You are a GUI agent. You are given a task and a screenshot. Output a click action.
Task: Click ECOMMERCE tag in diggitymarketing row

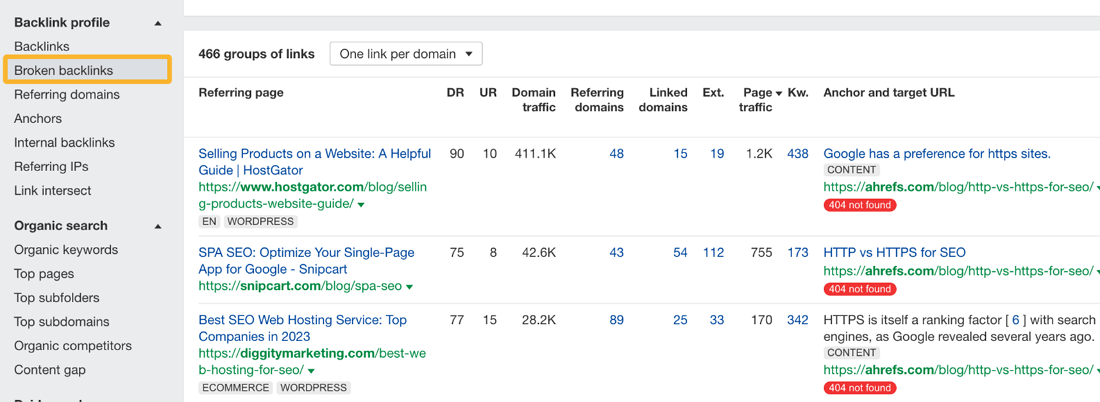coord(236,387)
